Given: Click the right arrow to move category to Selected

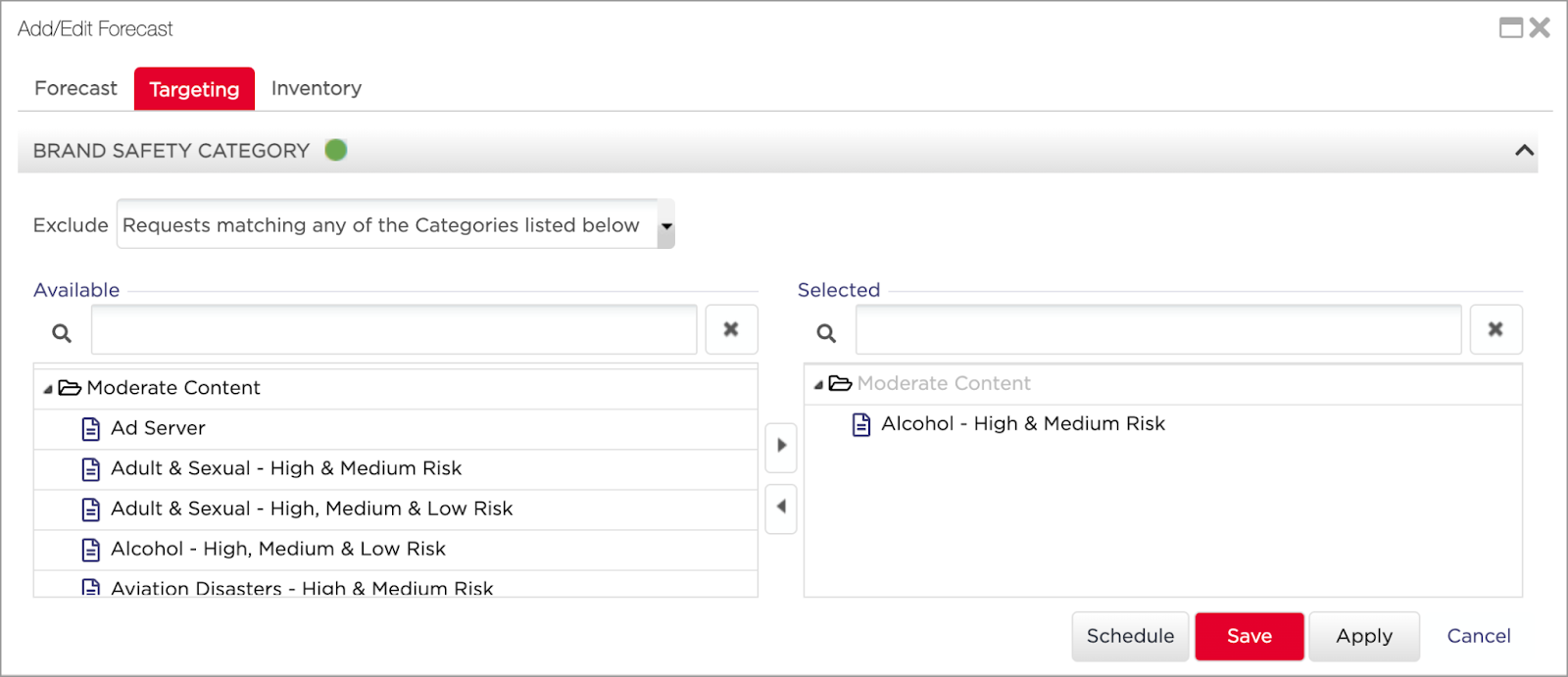Looking at the screenshot, I should [781, 446].
